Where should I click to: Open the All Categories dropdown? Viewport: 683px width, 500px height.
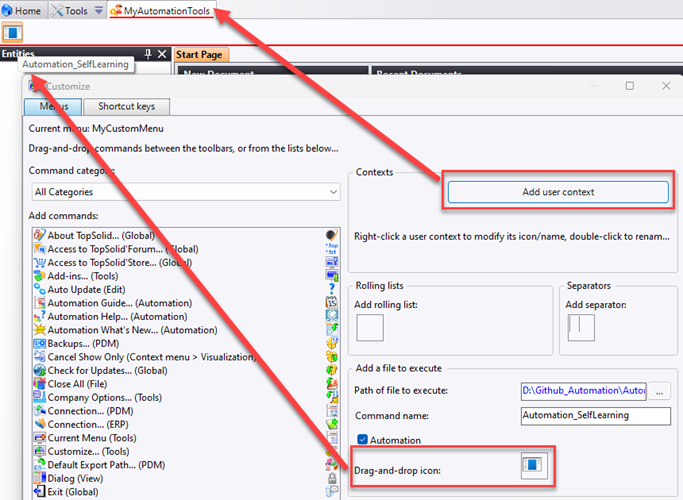pyautogui.click(x=185, y=192)
